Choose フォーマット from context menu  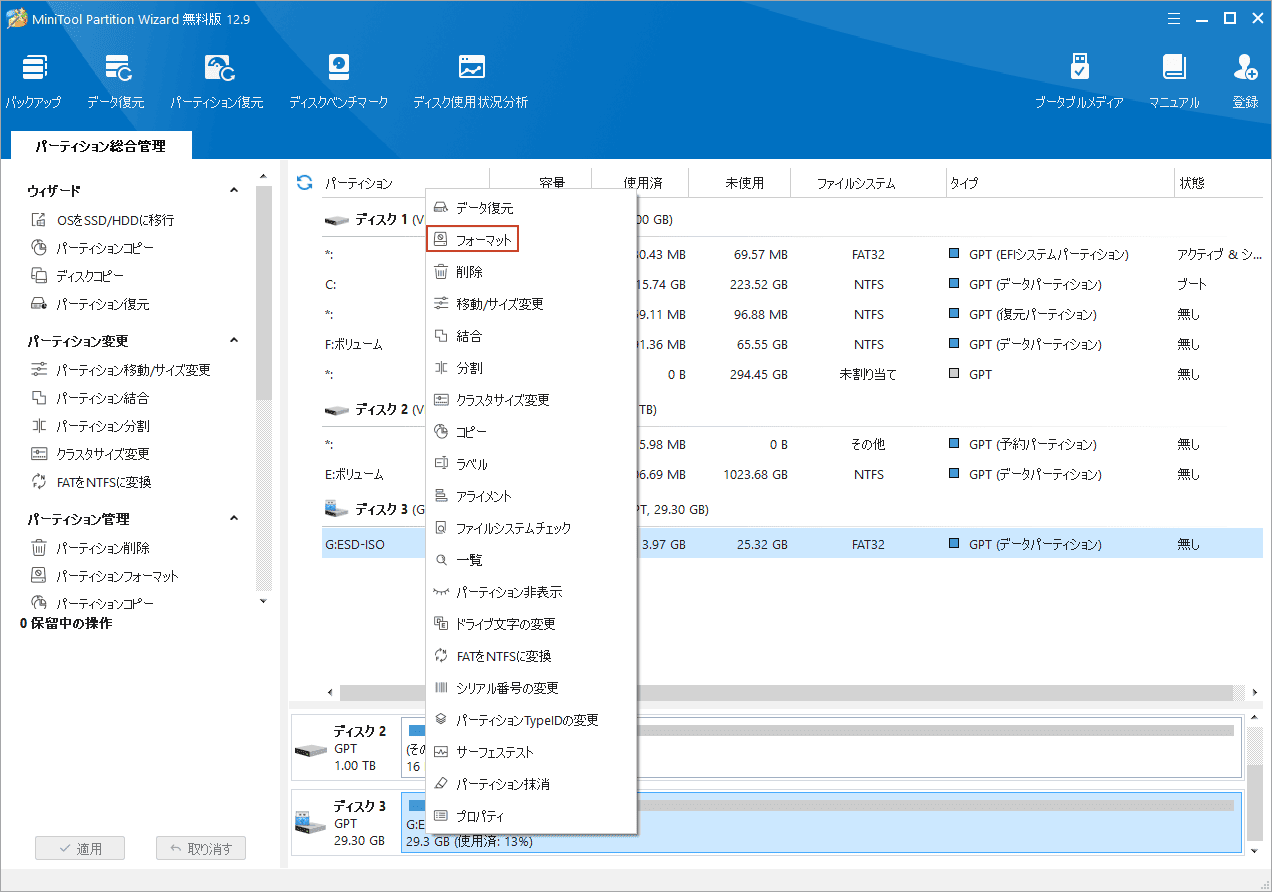(532, 240)
